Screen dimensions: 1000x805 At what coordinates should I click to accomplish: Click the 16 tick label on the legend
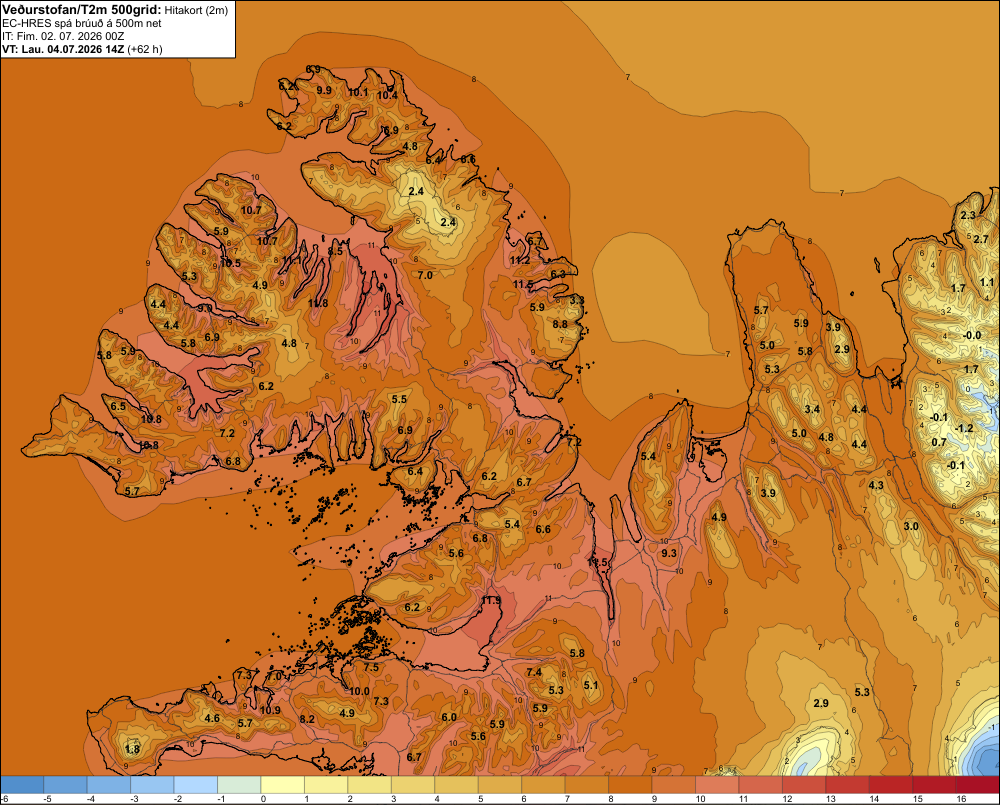pyautogui.click(x=961, y=799)
